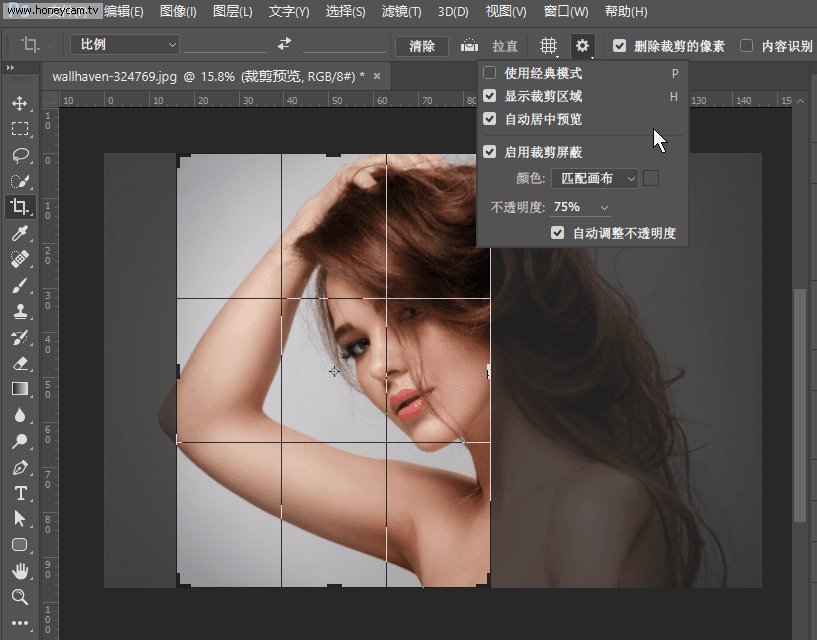
Task: Select the Move tool
Action: pos(20,103)
